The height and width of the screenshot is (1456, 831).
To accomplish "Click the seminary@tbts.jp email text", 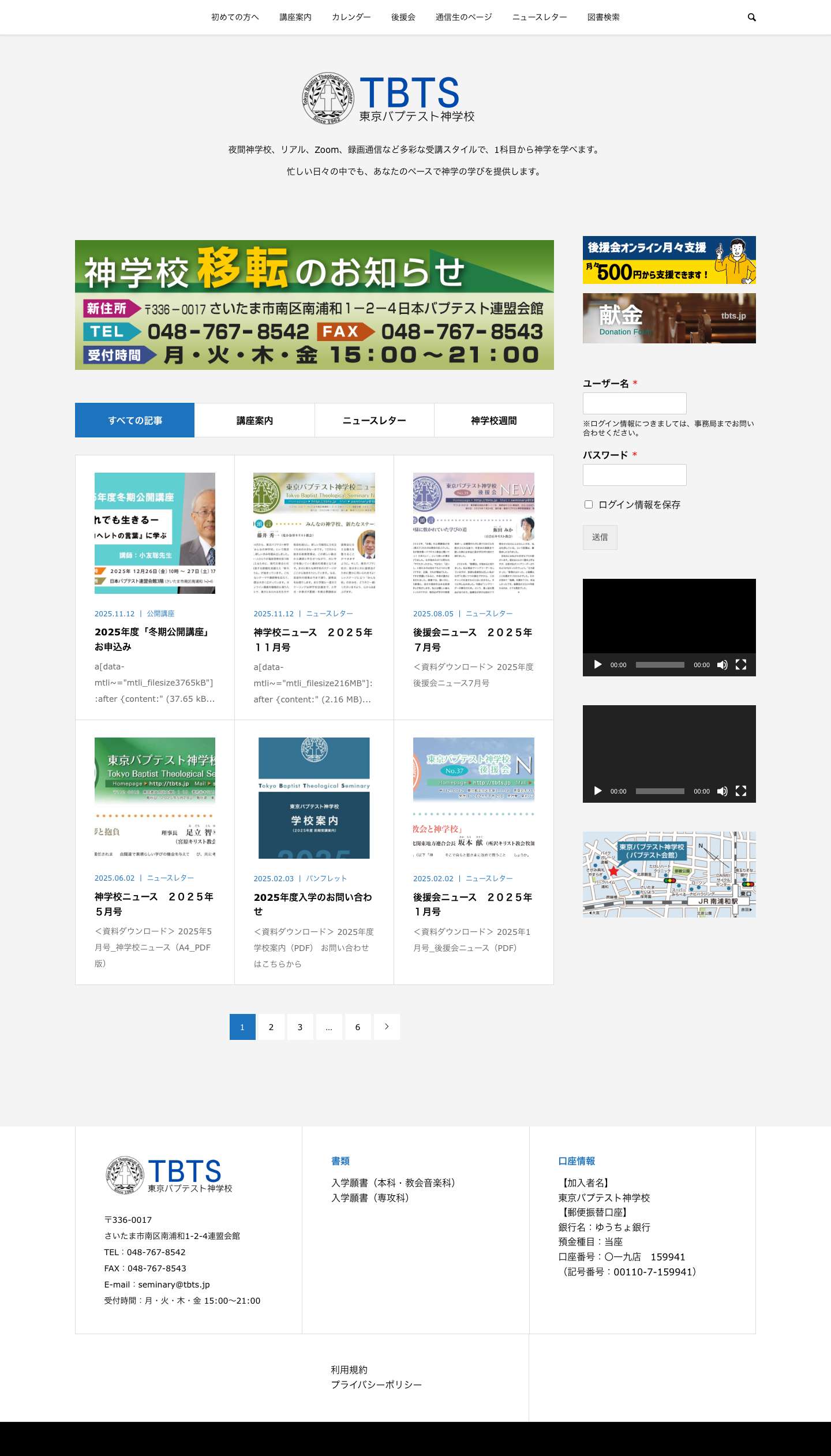I will click(174, 1284).
